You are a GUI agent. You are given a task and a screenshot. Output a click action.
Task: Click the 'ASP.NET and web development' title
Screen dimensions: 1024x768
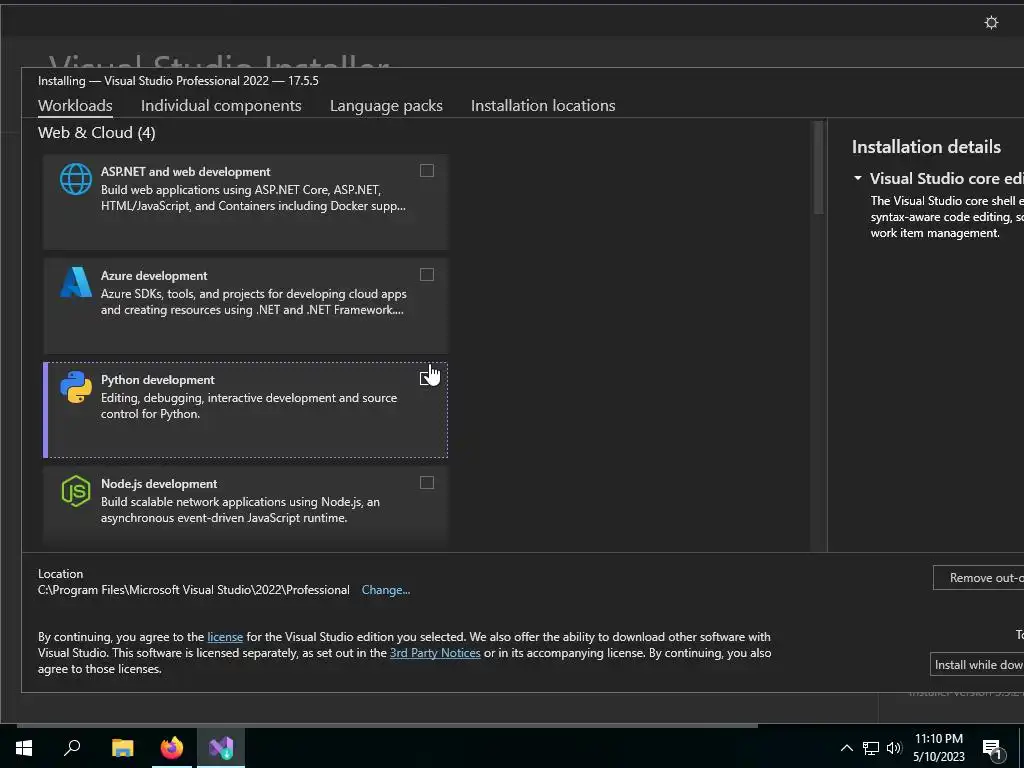click(x=185, y=172)
